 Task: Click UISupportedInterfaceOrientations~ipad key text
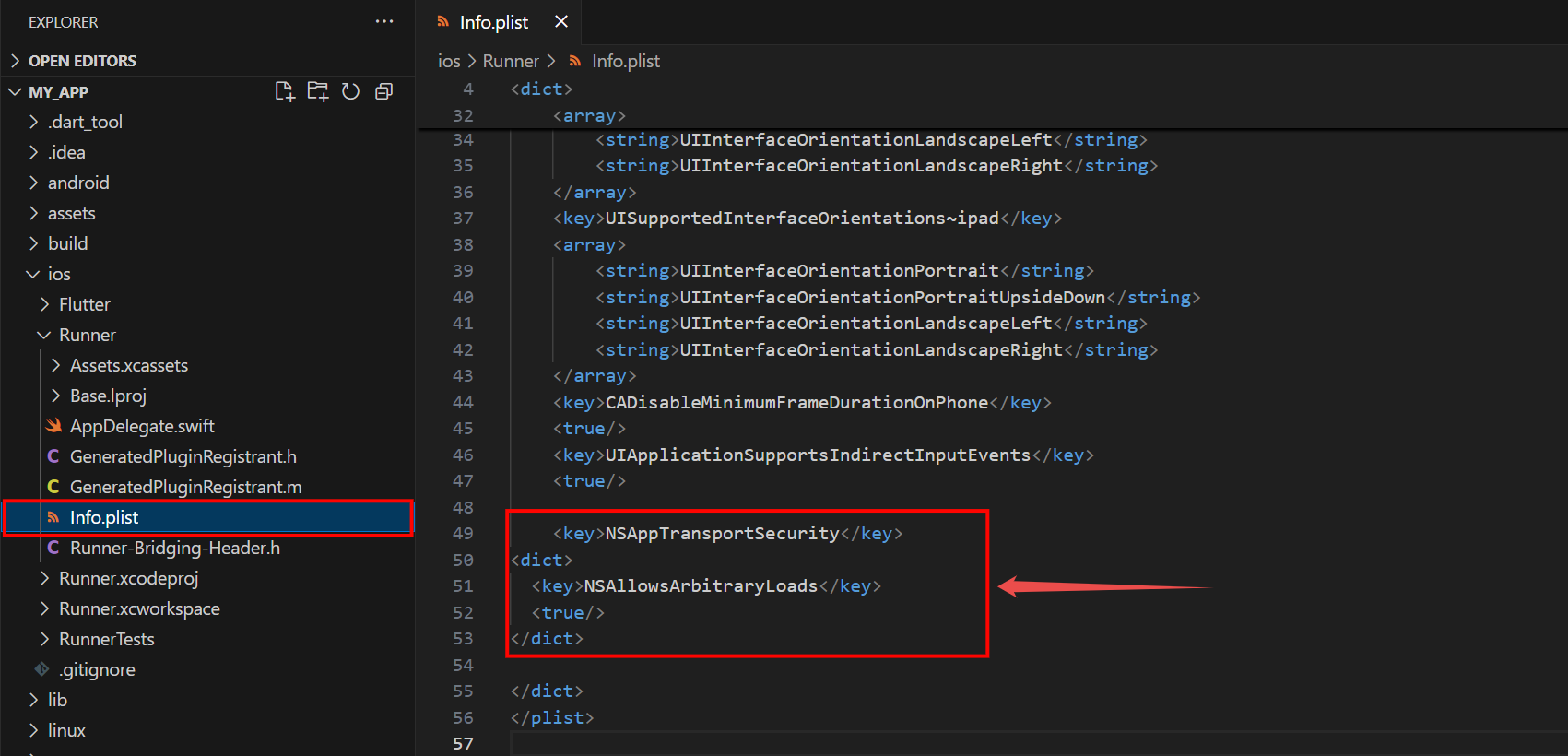[802, 219]
